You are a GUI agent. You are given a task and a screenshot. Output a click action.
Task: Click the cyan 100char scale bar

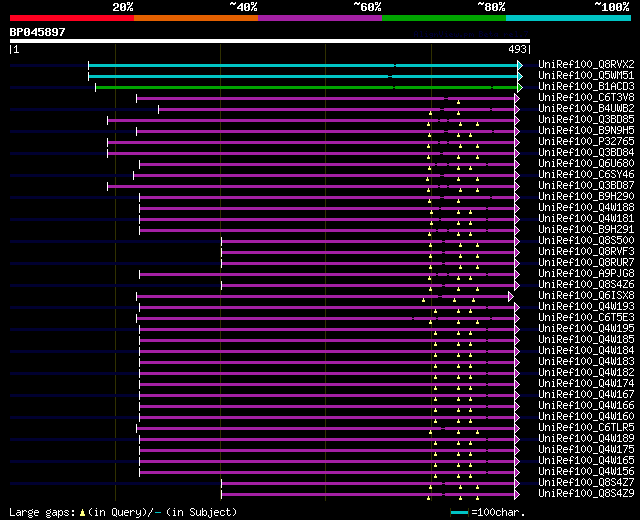[x=459, y=513]
